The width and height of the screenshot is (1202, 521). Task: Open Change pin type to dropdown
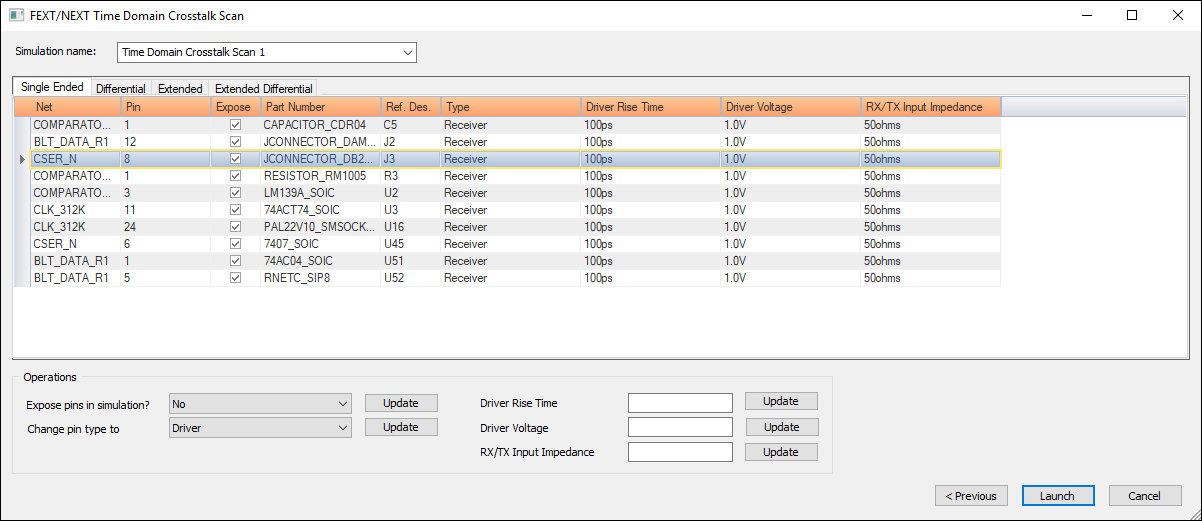(261, 428)
